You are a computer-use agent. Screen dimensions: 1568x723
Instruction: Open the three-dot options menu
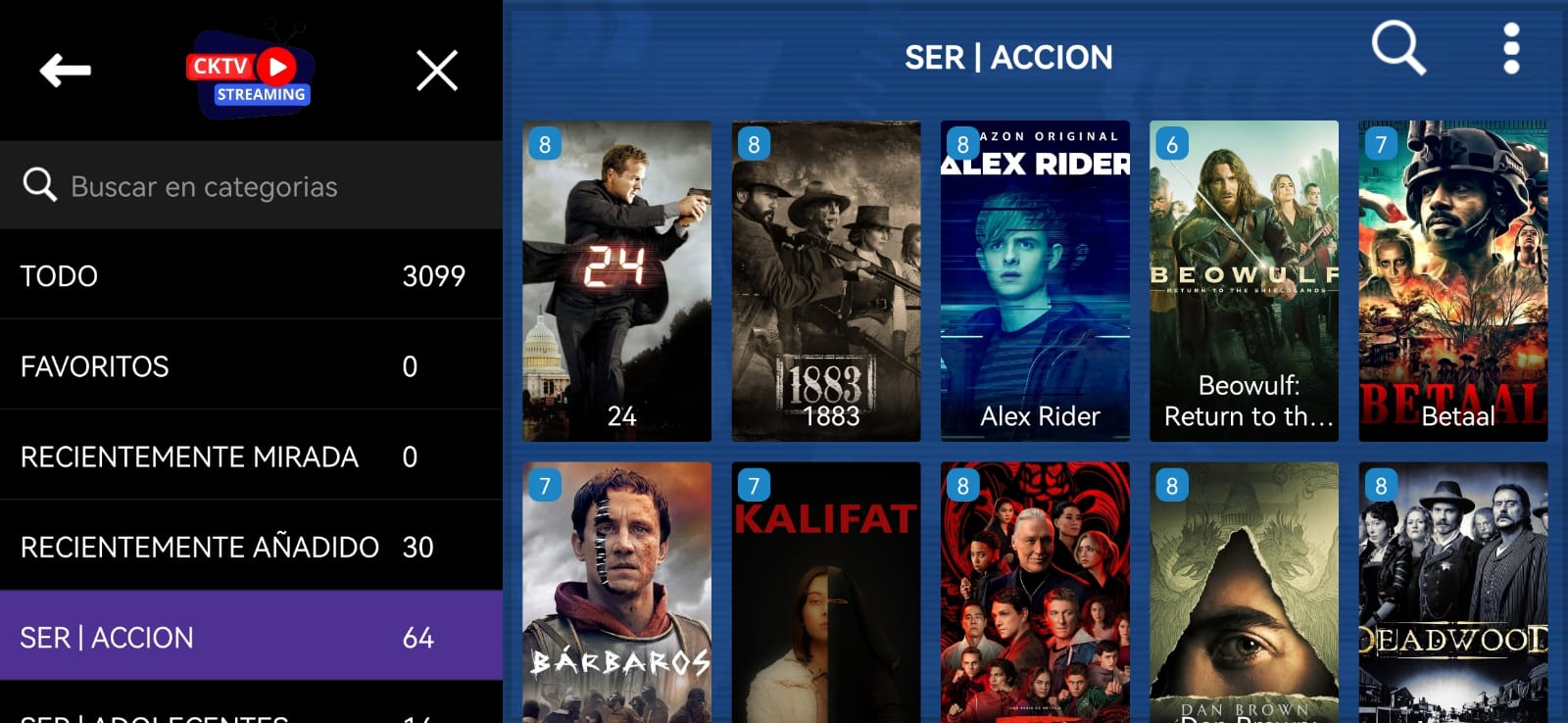click(x=1511, y=48)
